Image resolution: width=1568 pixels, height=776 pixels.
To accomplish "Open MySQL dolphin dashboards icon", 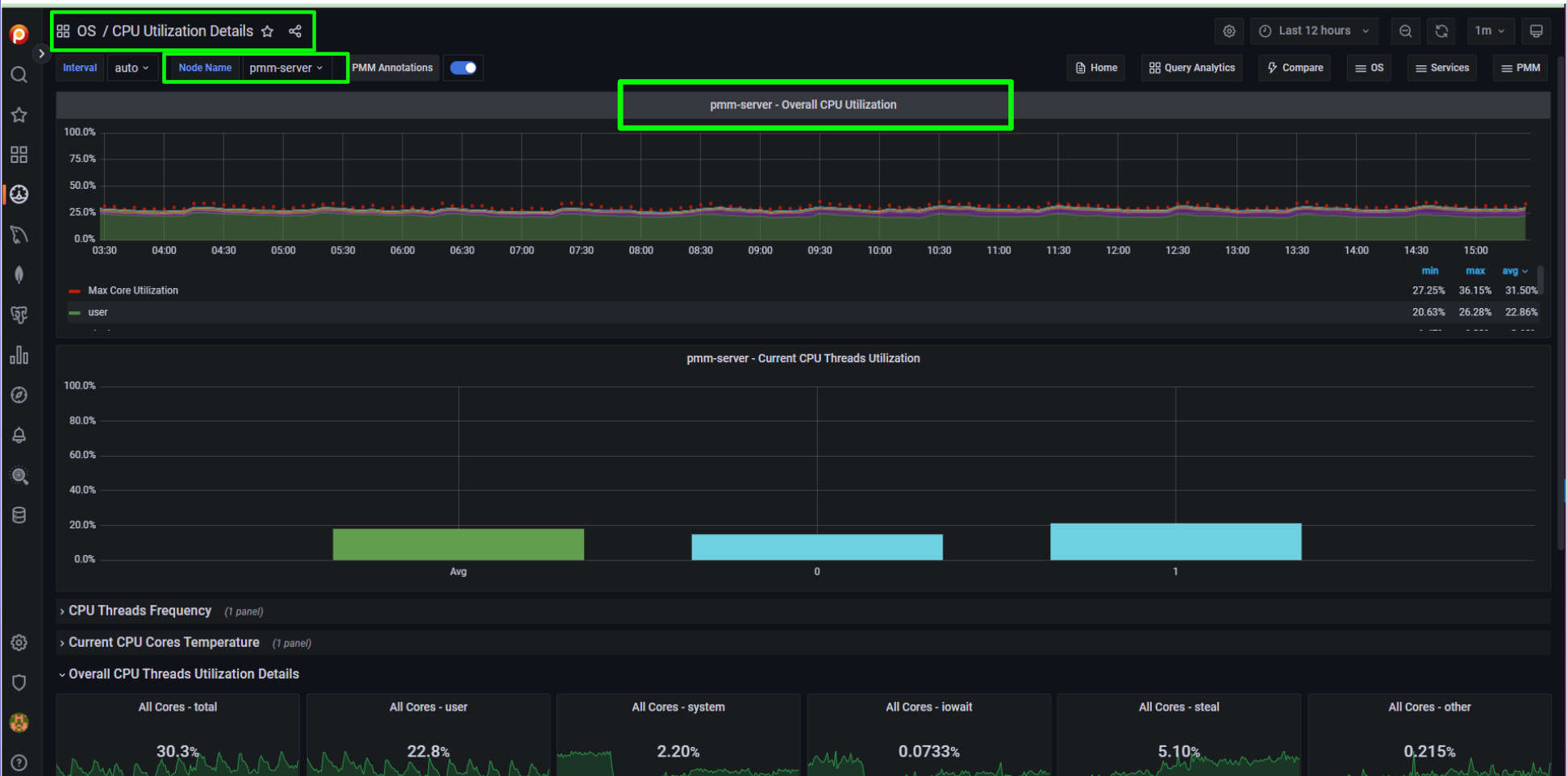I will pyautogui.click(x=19, y=235).
